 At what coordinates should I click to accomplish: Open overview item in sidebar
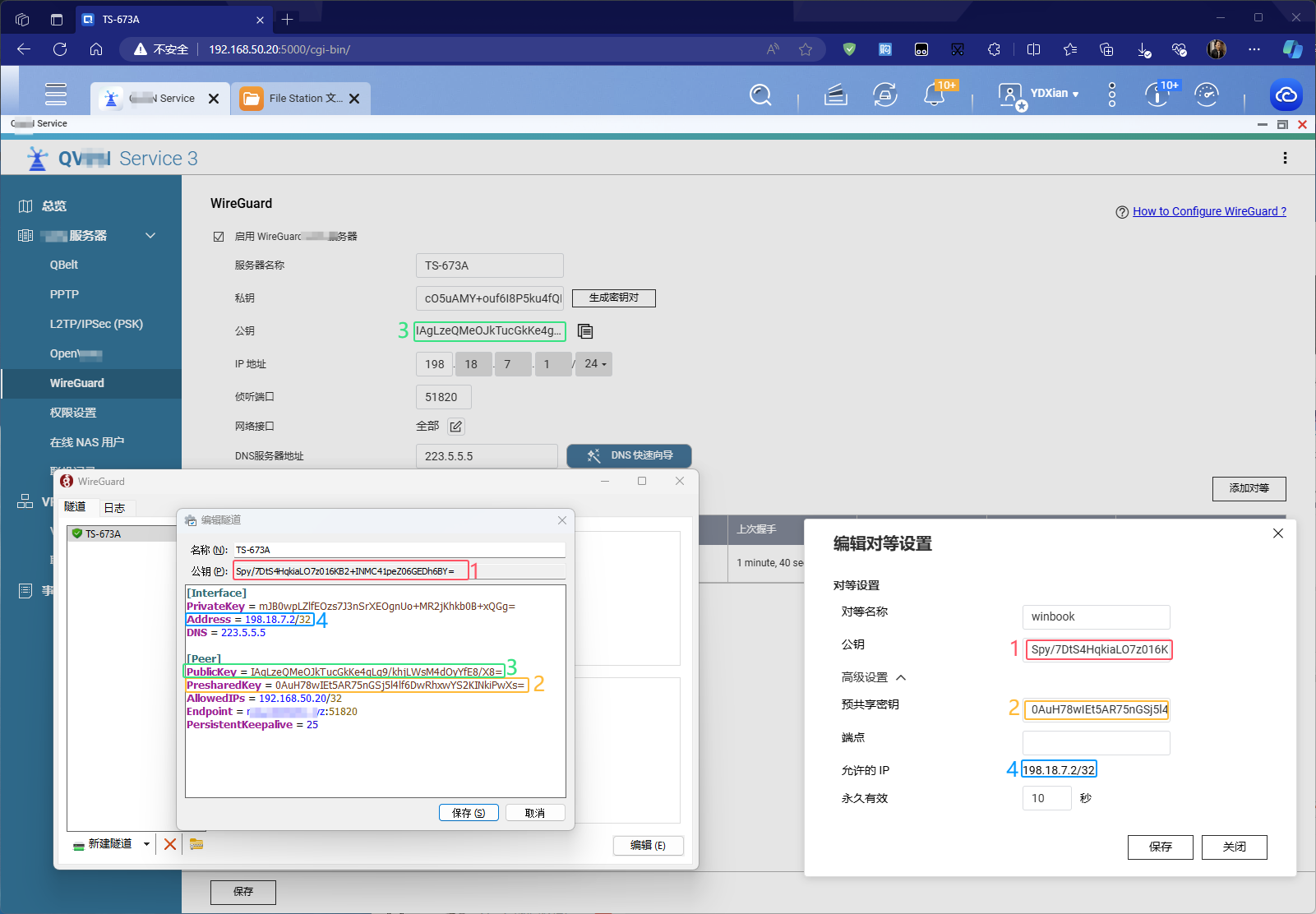click(54, 206)
